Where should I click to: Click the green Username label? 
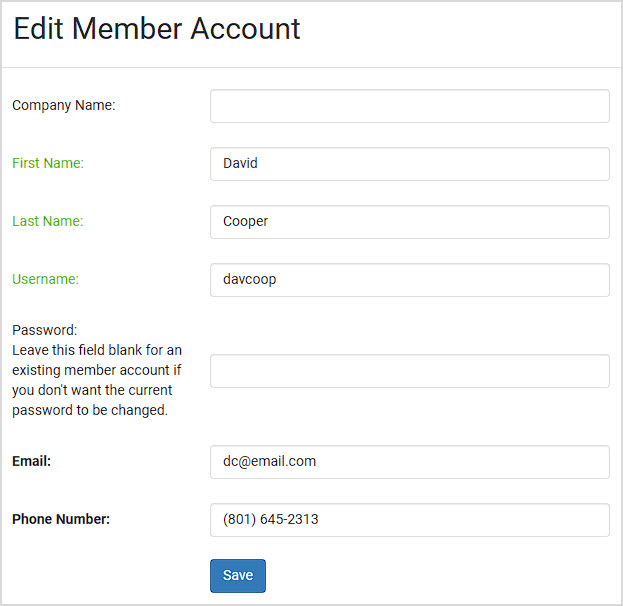pyautogui.click(x=45, y=279)
